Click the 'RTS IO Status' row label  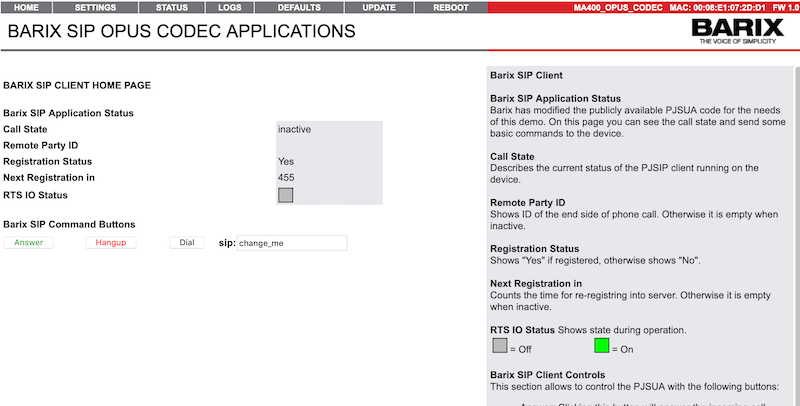click(35, 195)
